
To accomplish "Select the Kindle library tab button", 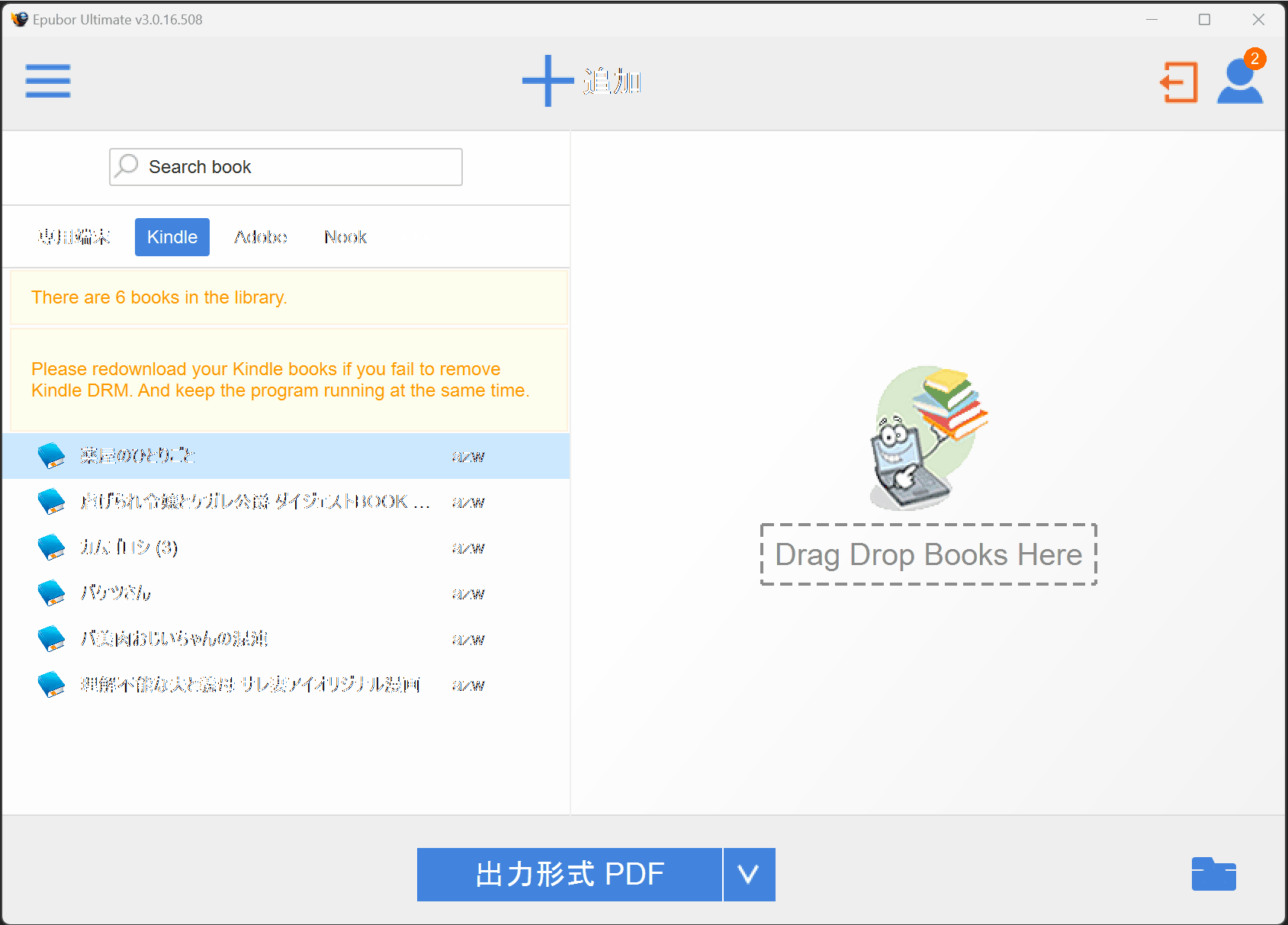I will point(172,237).
